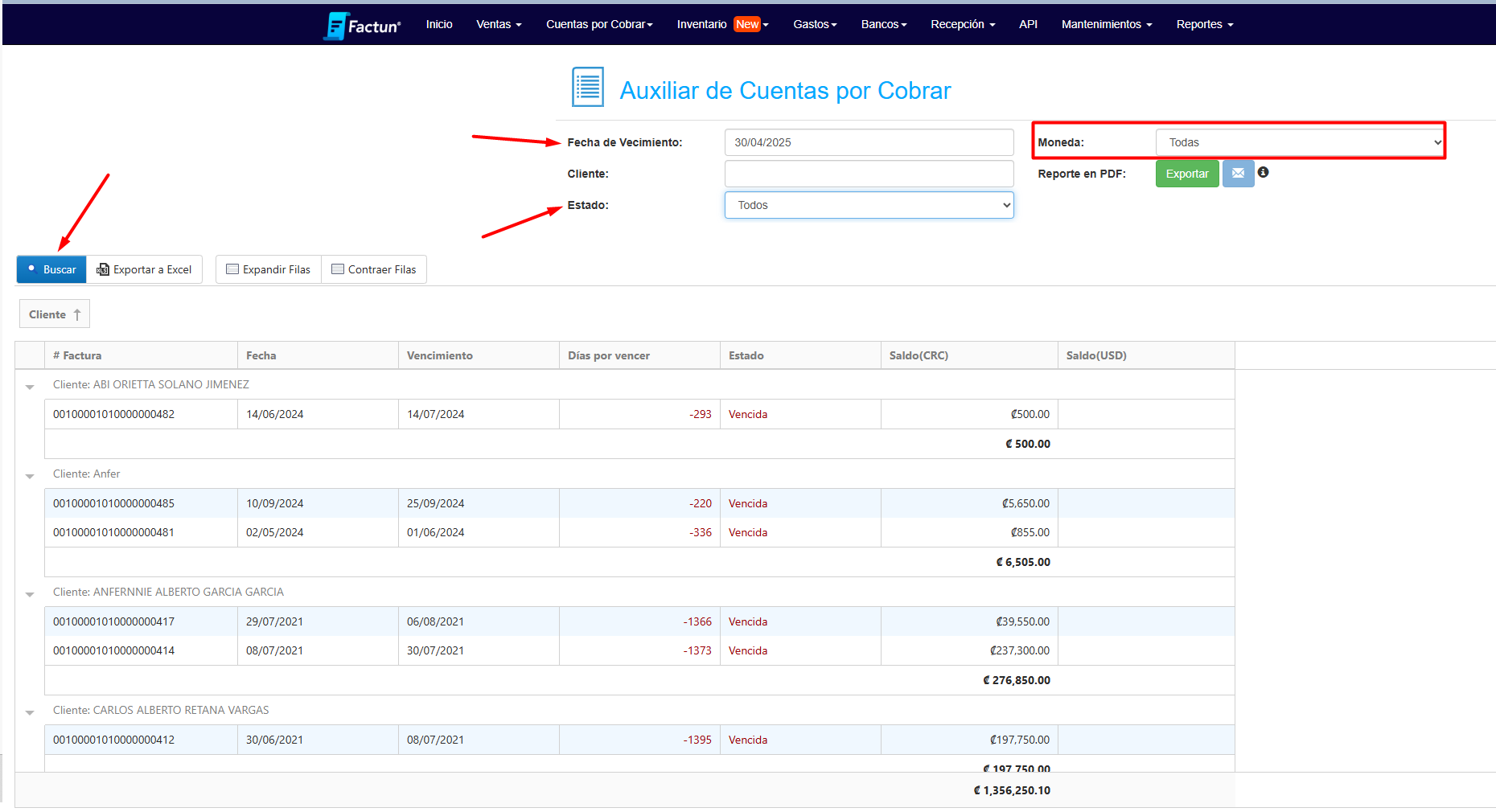Sort by the Saldo(CRC) column header
The image size is (1496, 812).
coord(969,355)
